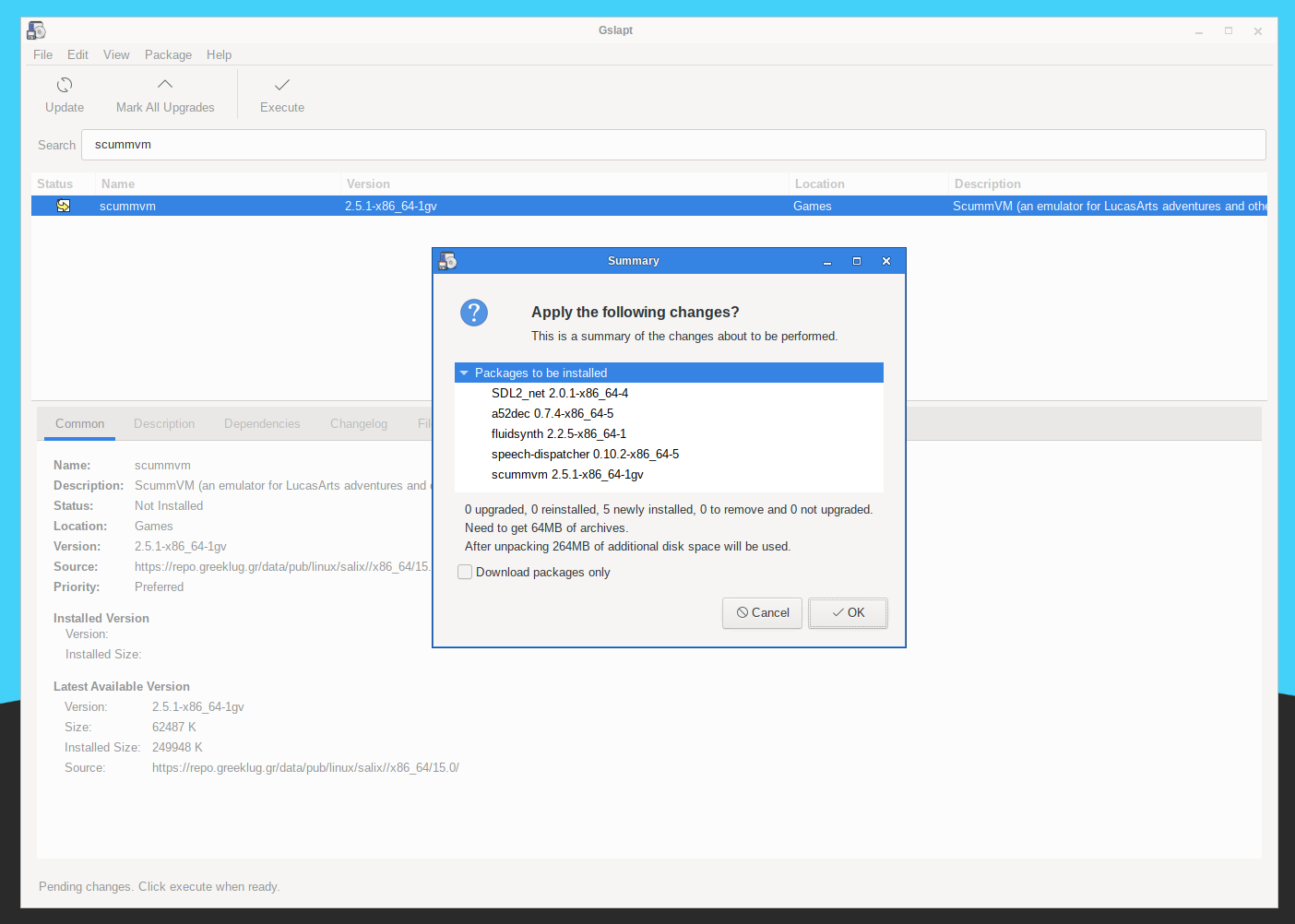Click the blue question mark icon

click(x=474, y=313)
